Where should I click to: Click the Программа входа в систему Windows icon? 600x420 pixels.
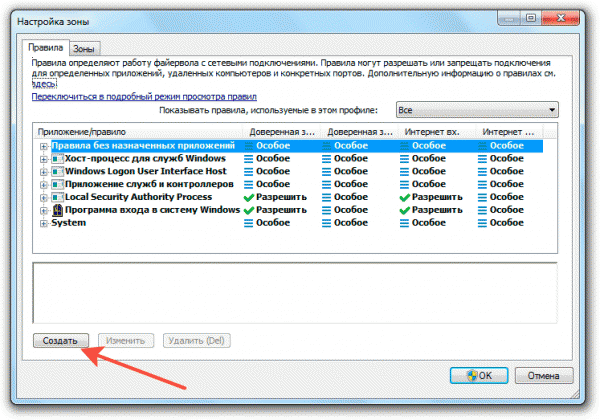tap(57, 210)
